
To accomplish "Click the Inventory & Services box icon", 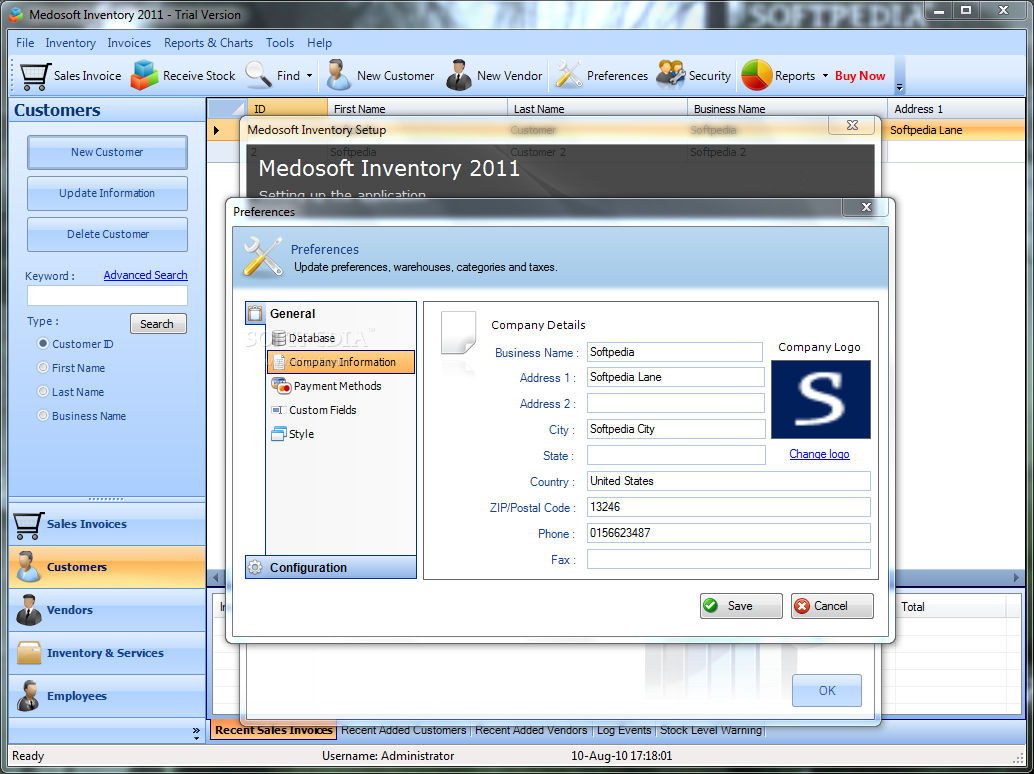I will (29, 653).
